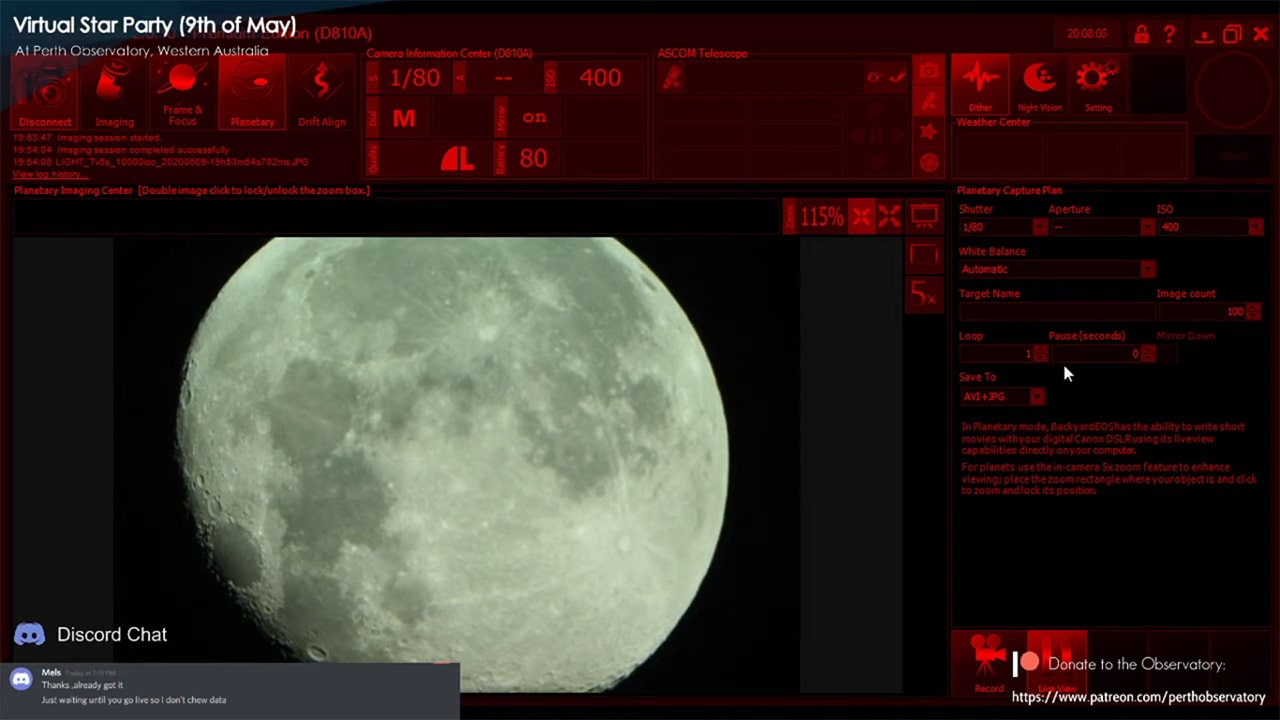Click the Image count stepper showing 100
Viewport: 1280px width, 720px height.
[x=1254, y=312]
